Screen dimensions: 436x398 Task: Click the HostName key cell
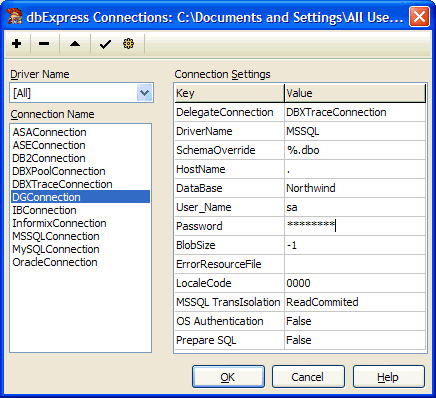(229, 169)
